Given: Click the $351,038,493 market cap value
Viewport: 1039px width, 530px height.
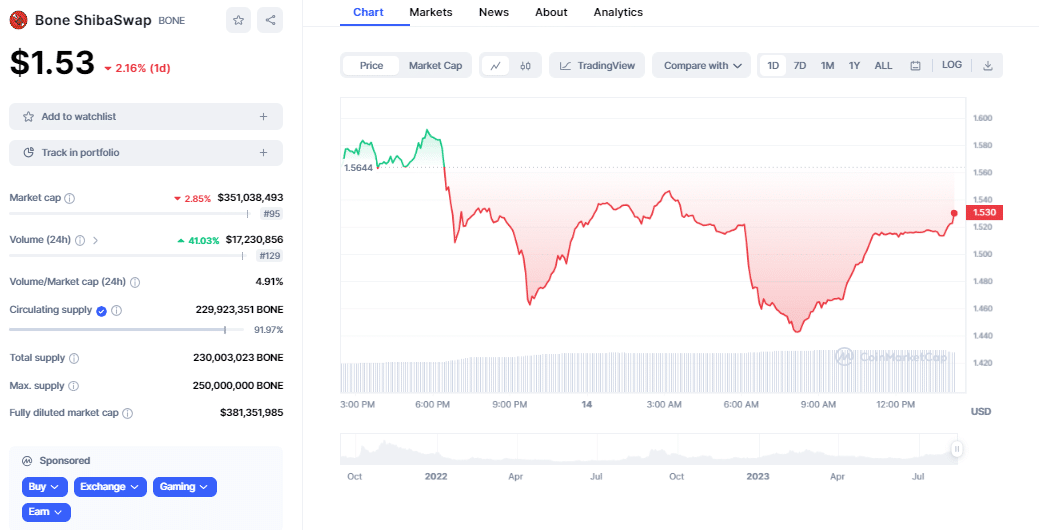Looking at the screenshot, I should [x=250, y=197].
